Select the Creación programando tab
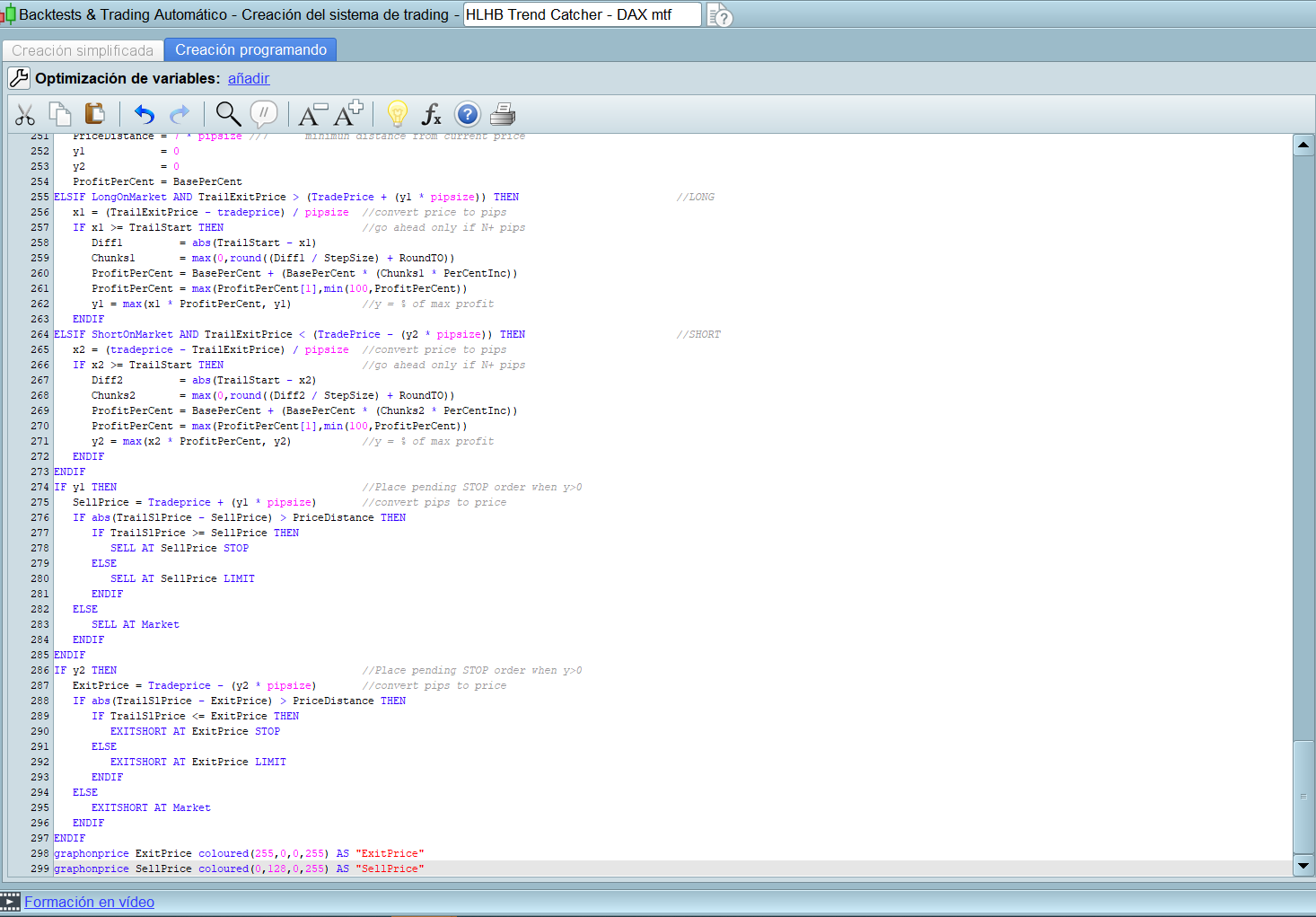 coord(250,50)
